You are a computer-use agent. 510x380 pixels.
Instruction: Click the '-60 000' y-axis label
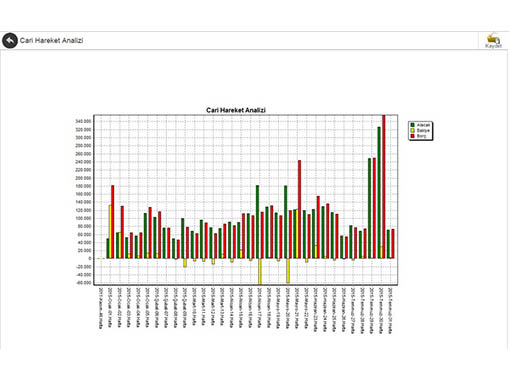coord(83,283)
